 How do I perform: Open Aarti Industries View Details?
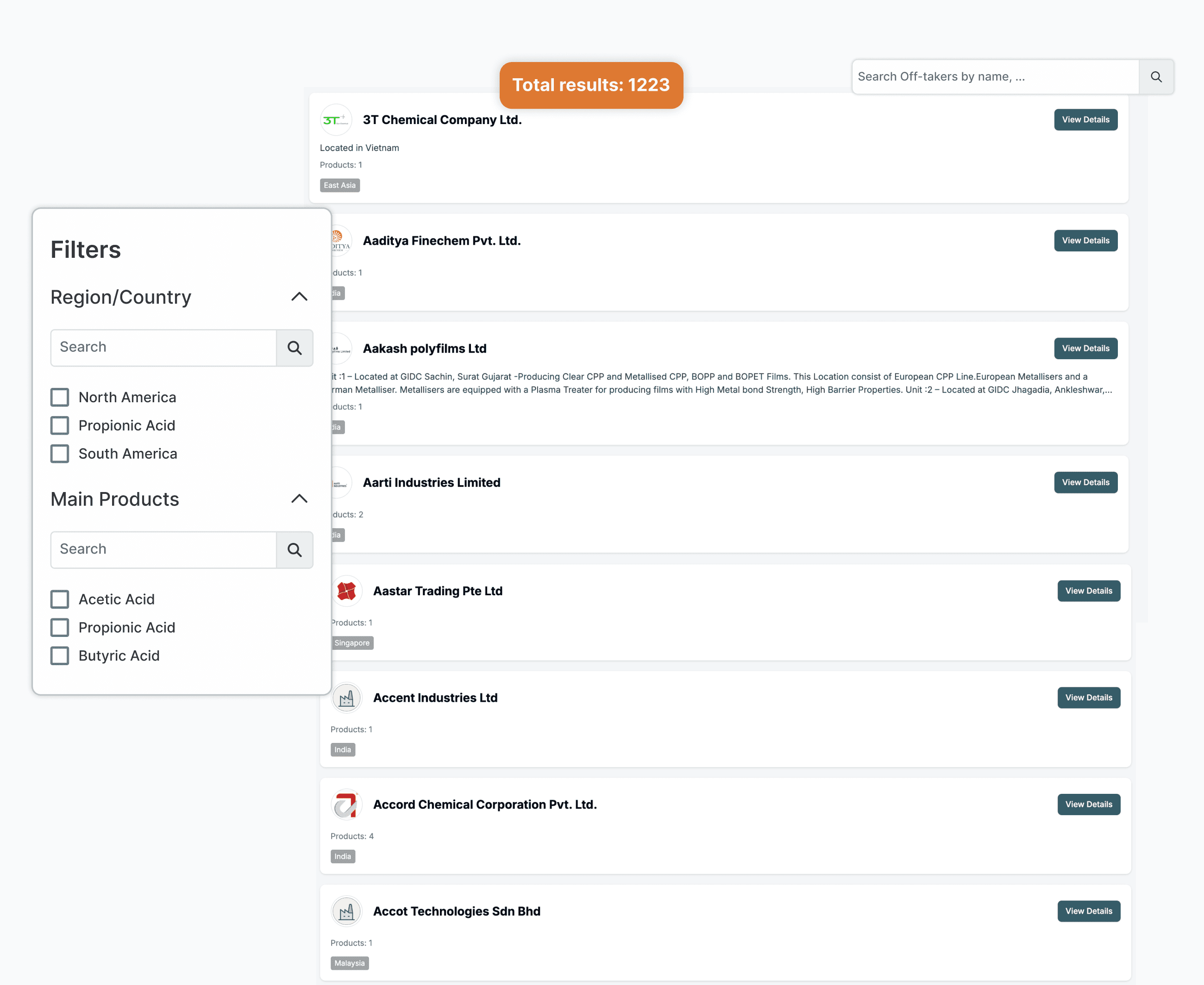point(1085,482)
